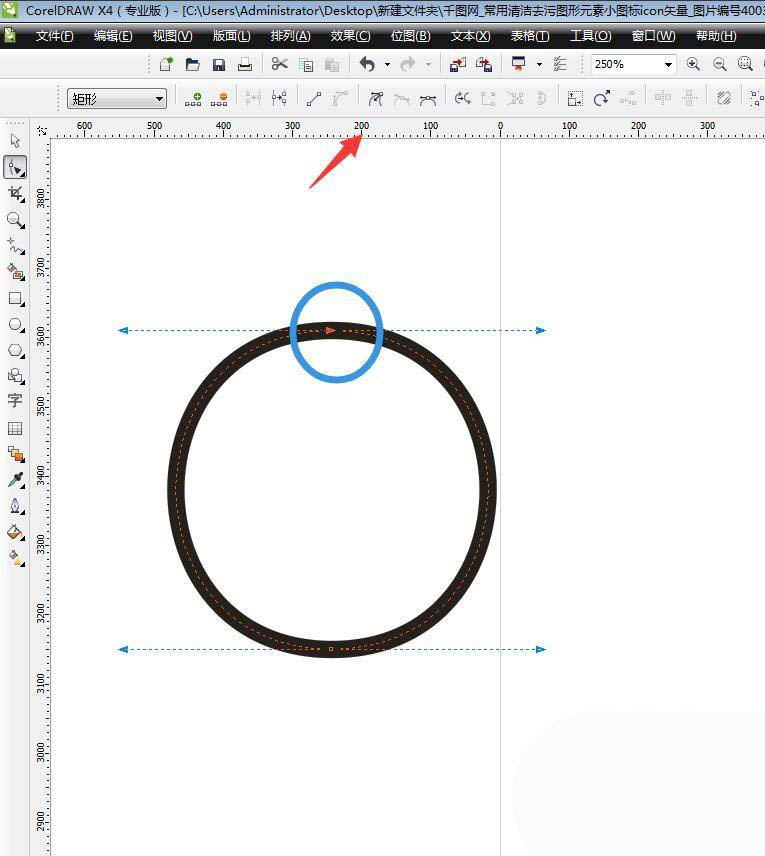This screenshot has height=856, width=765.
Task: Expand the undo history dropdown arrow
Action: coord(387,65)
